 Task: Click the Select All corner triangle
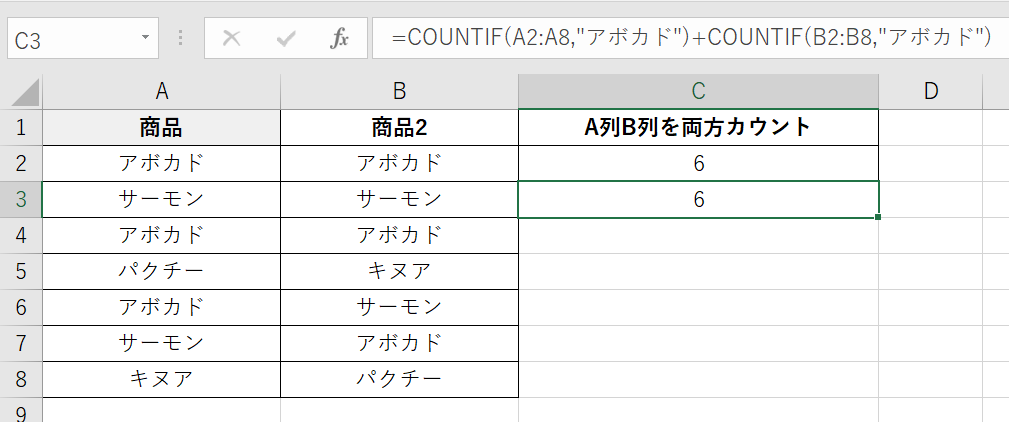point(23,92)
